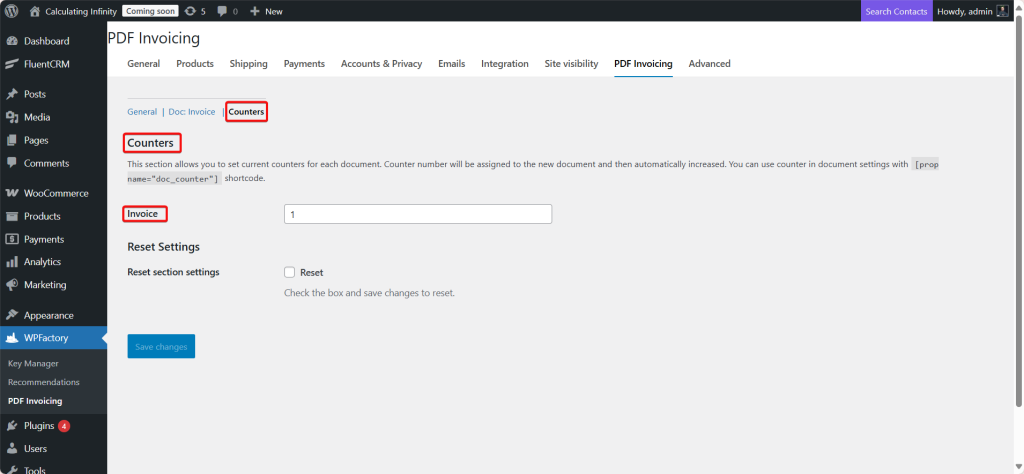Click the Payments icon in the sidebar

pos(12,239)
